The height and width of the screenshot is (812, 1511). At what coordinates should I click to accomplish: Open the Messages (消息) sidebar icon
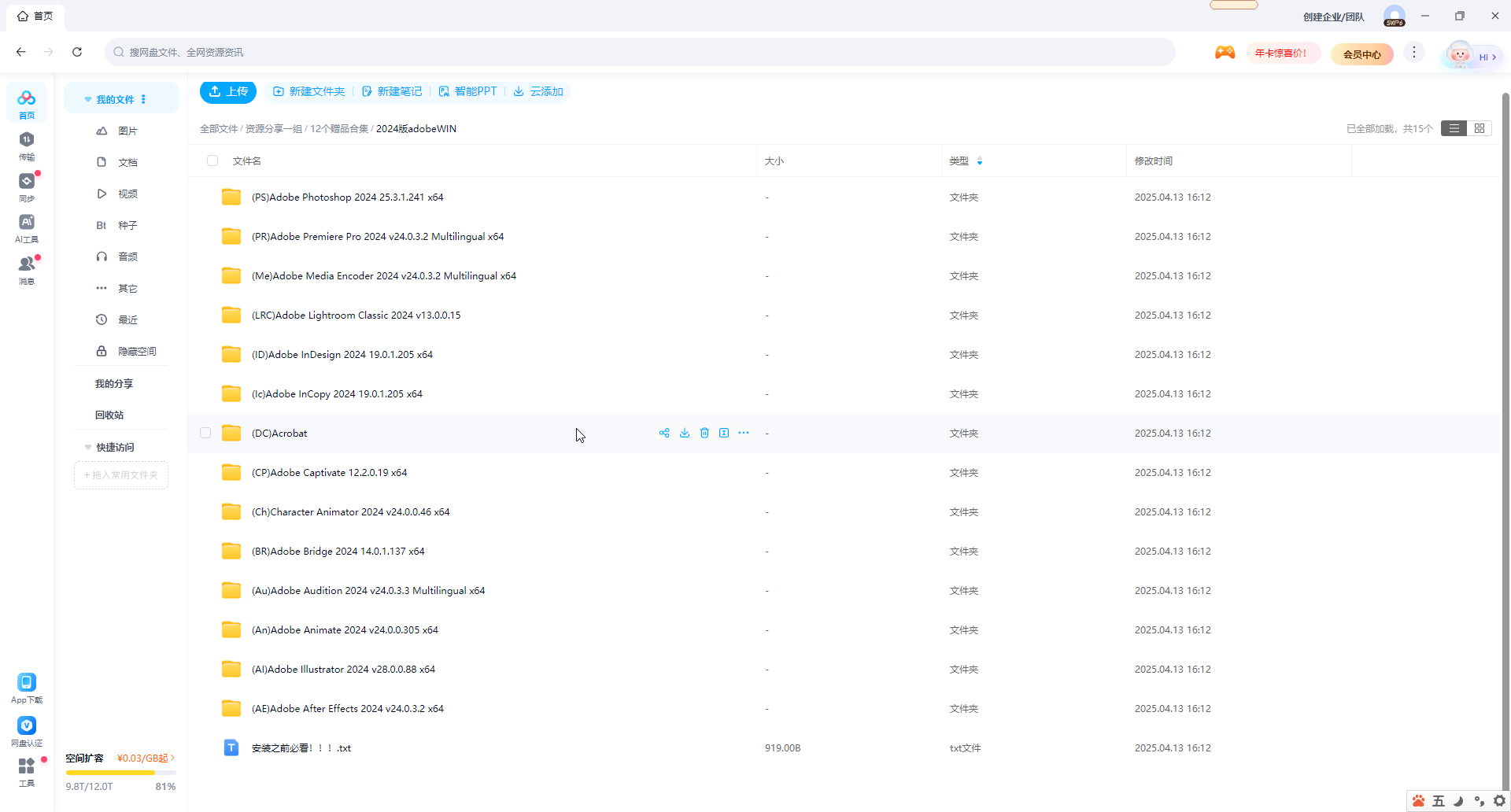pyautogui.click(x=27, y=270)
